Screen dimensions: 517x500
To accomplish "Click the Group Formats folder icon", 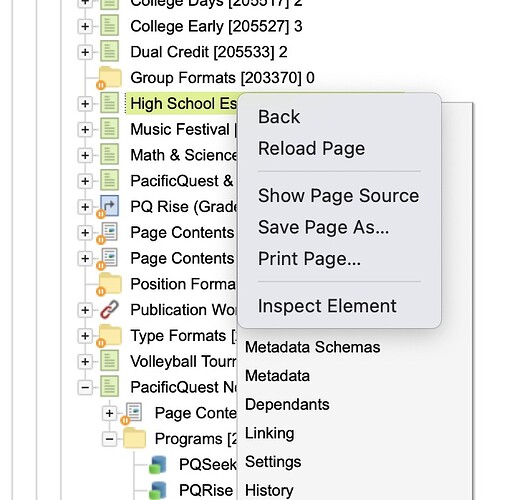I will (110, 77).
